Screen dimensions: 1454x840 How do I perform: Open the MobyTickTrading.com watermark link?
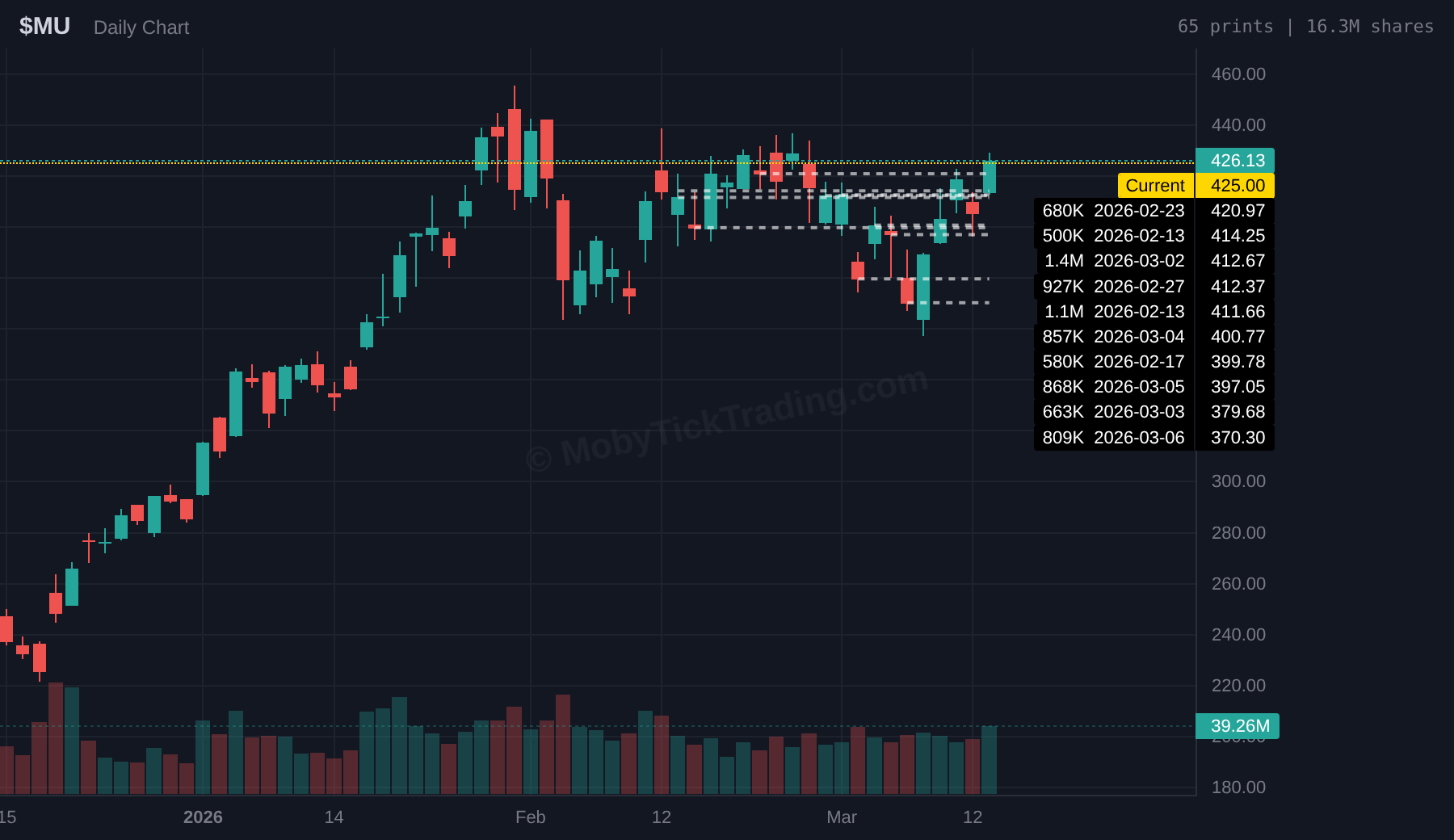(727, 418)
